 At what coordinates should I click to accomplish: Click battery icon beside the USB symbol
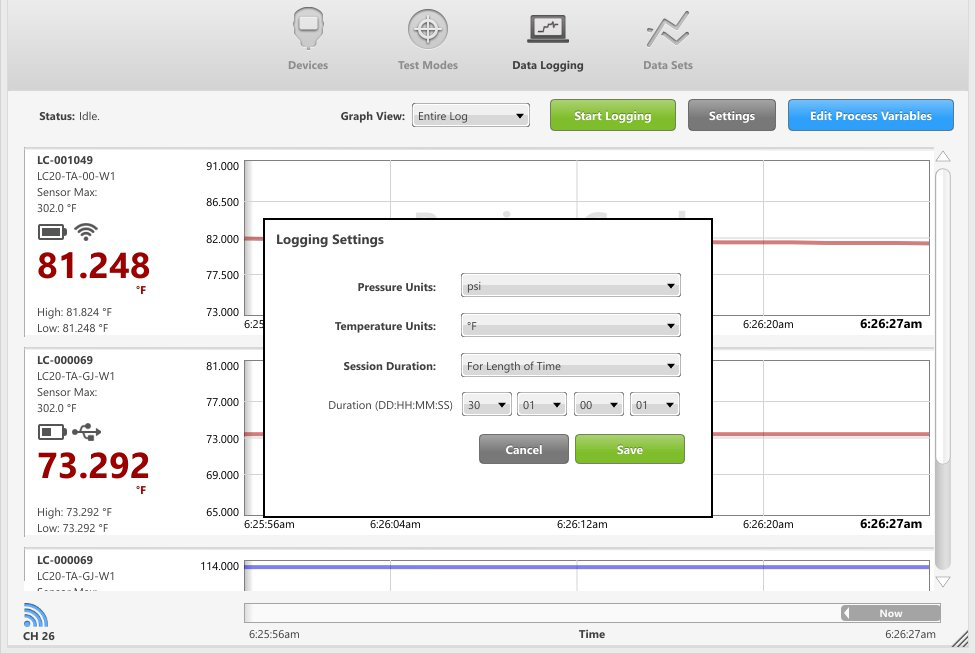point(52,432)
